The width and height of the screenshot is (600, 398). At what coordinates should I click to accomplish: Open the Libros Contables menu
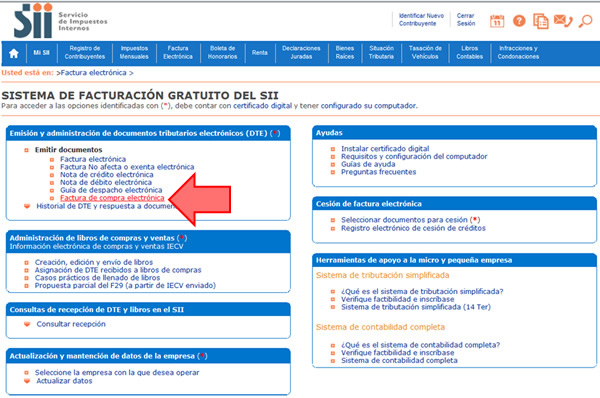pyautogui.click(x=470, y=52)
